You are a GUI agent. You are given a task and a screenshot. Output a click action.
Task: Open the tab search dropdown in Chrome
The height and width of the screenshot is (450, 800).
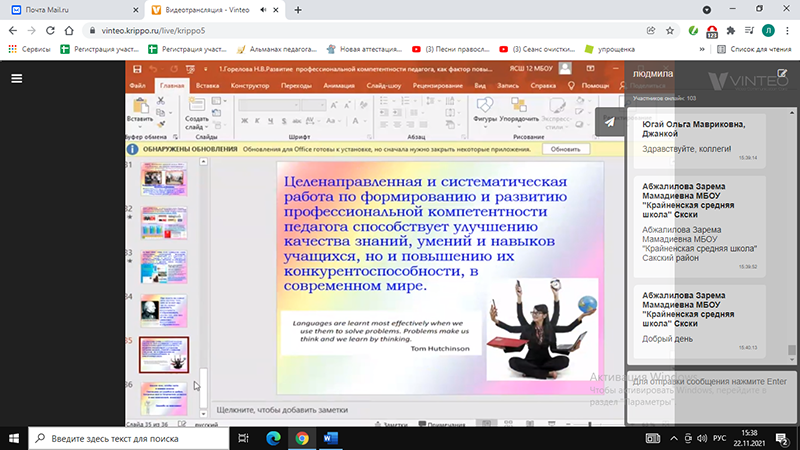tap(707, 10)
